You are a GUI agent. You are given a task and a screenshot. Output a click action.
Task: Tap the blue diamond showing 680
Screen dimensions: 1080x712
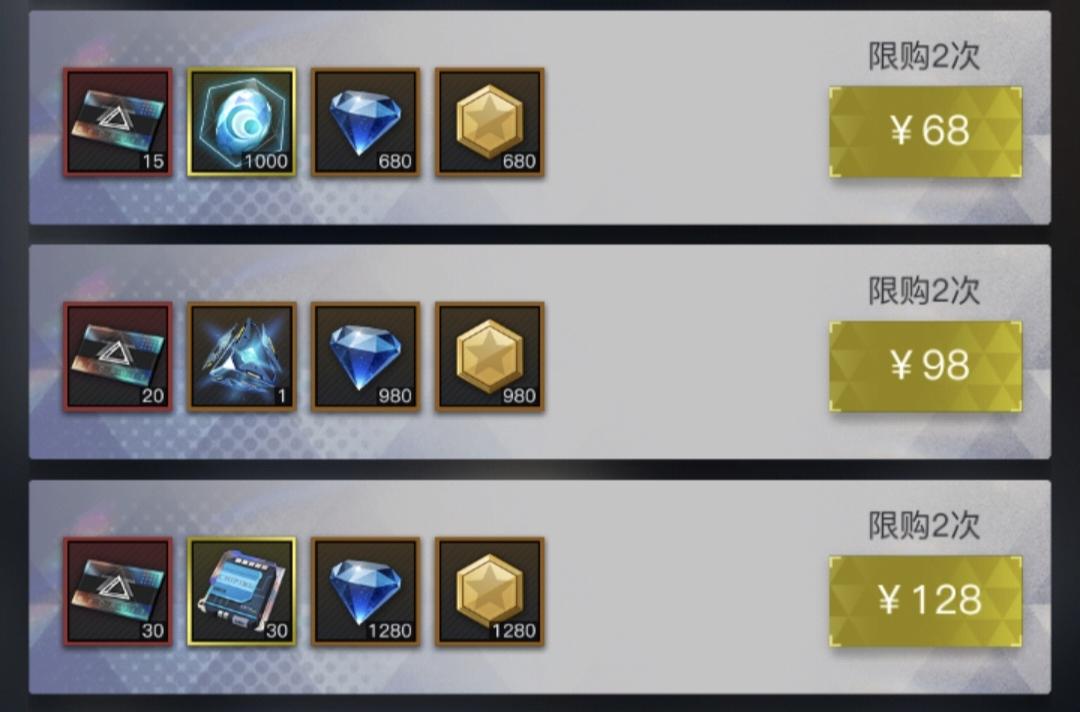click(x=366, y=122)
